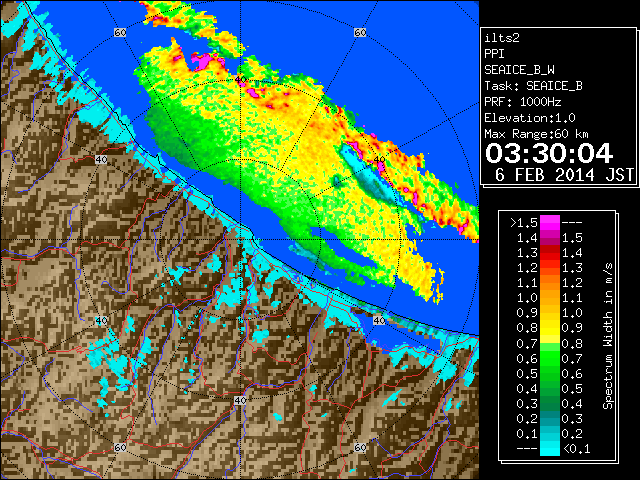
Task: Click the 'Max Range:60 km' text
Action: click(x=536, y=134)
